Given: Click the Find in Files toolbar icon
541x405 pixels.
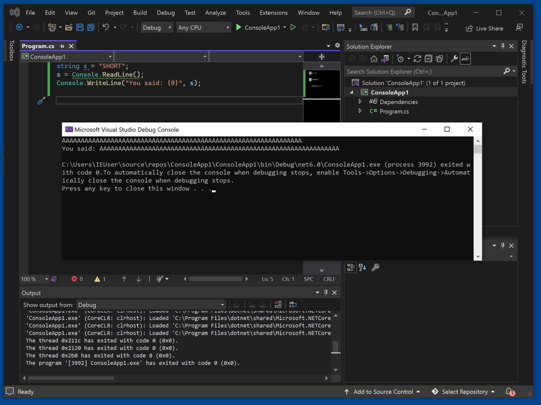Looking at the screenshot, I should click(x=325, y=27).
